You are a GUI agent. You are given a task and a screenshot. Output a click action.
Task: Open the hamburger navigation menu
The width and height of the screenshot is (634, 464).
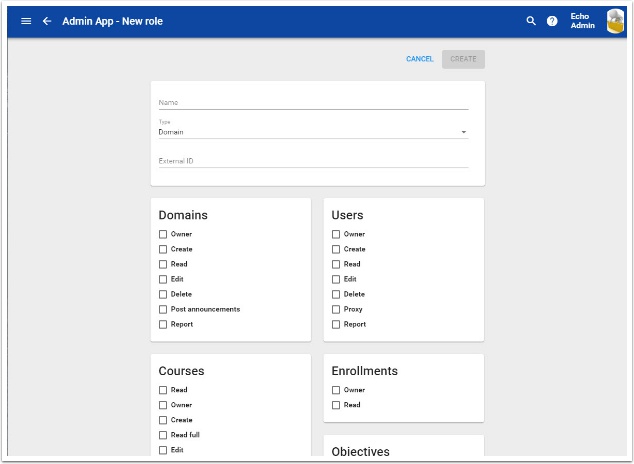(x=26, y=21)
